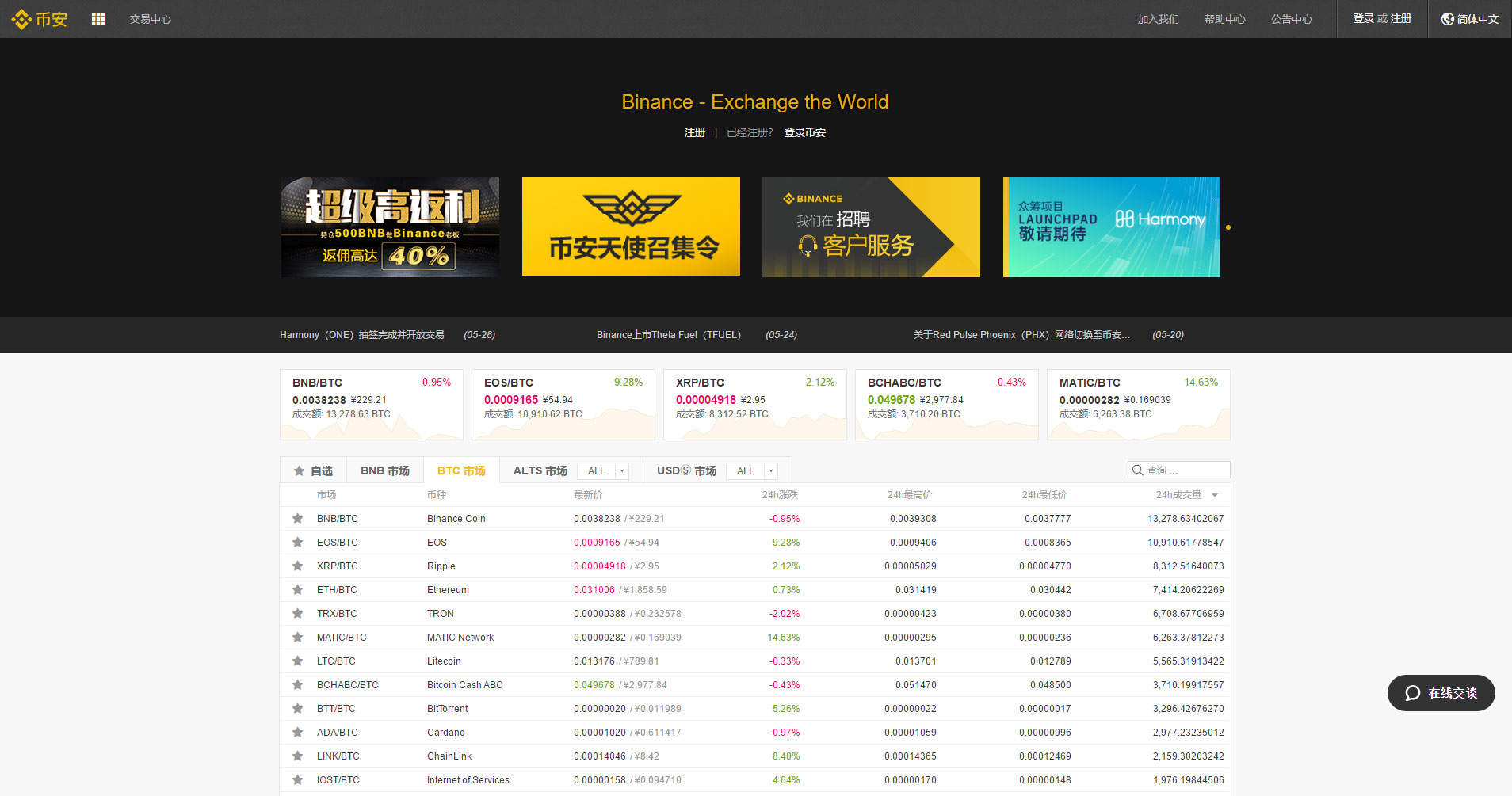Screen dimensions: 1512x796
Task: Click Ethereum in the coin column
Action: point(448,590)
